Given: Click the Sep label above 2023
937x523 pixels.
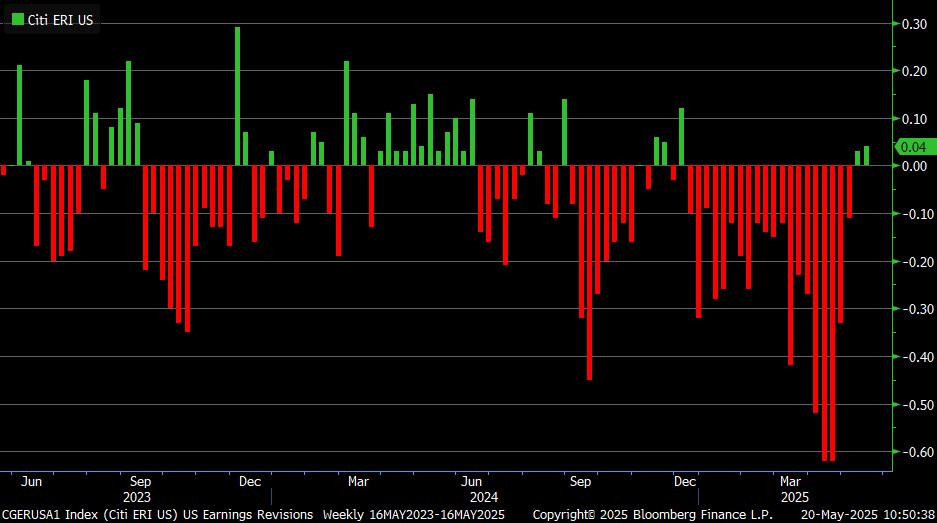Looking at the screenshot, I should [140, 481].
